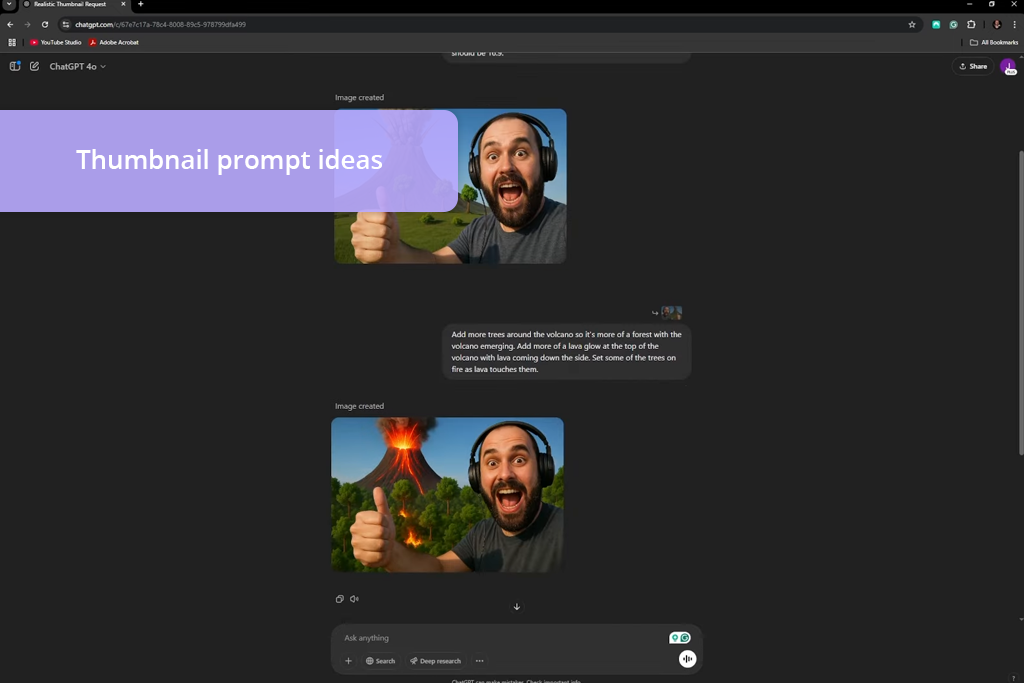
Task: Open the ChatGPT 4o model selector
Action: [x=77, y=66]
